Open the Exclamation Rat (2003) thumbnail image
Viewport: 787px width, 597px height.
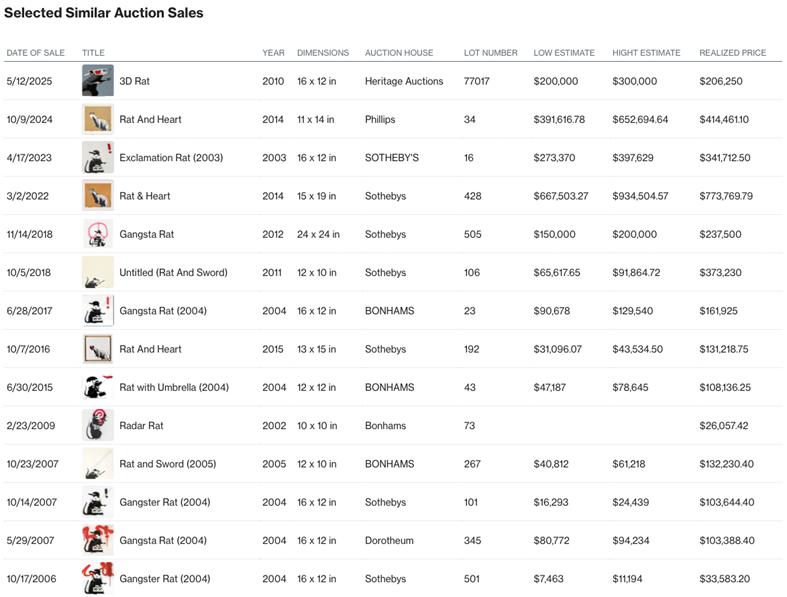pyautogui.click(x=98, y=158)
